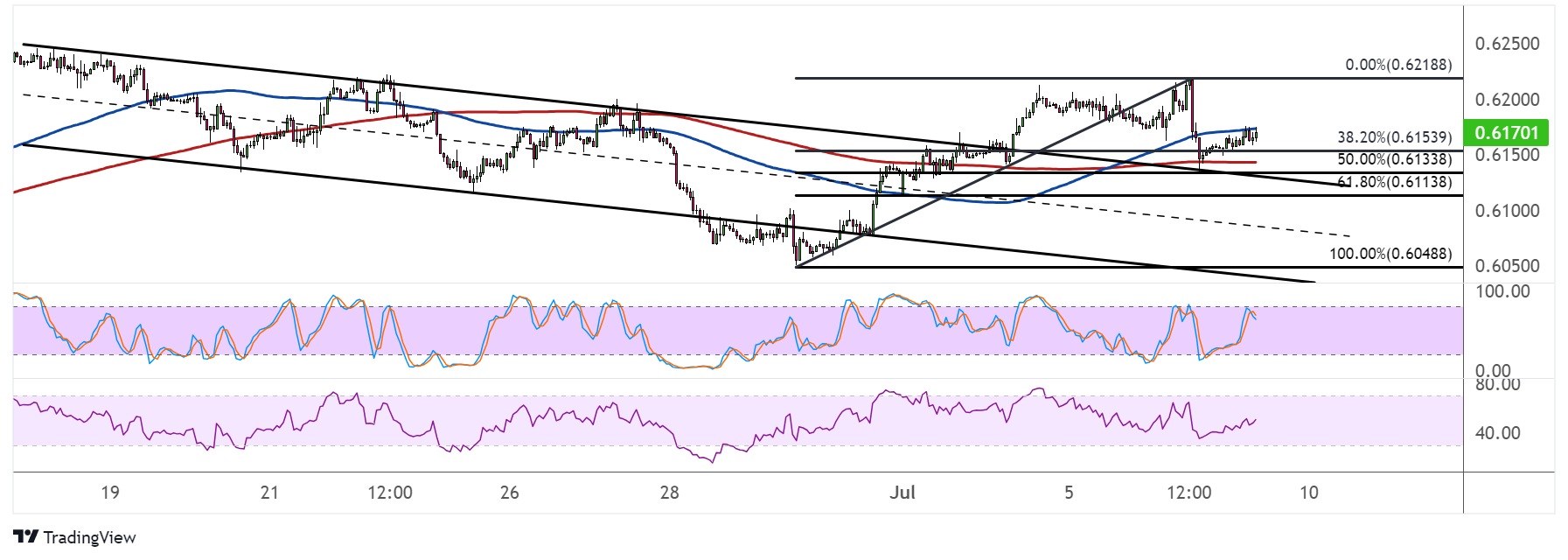This screenshot has width=1568, height=560.
Task: Click the 0.61500 price axis value
Action: tap(1507, 155)
